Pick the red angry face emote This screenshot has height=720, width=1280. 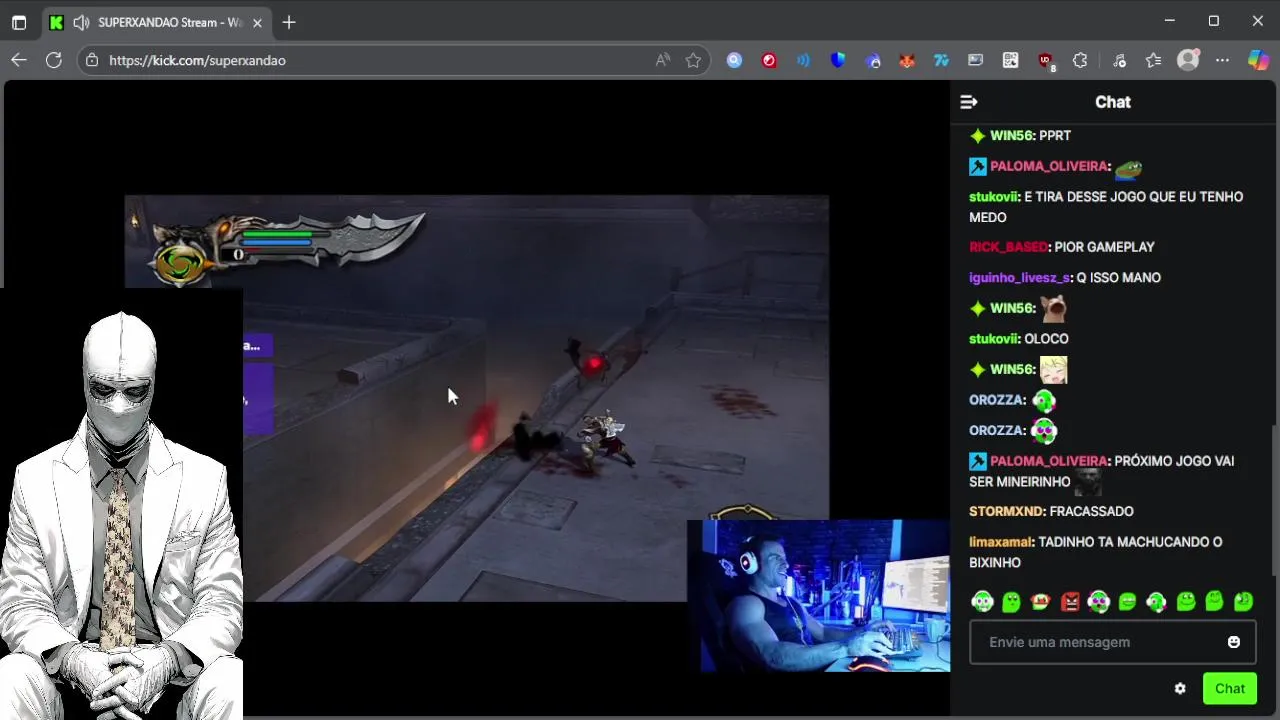[1070, 601]
